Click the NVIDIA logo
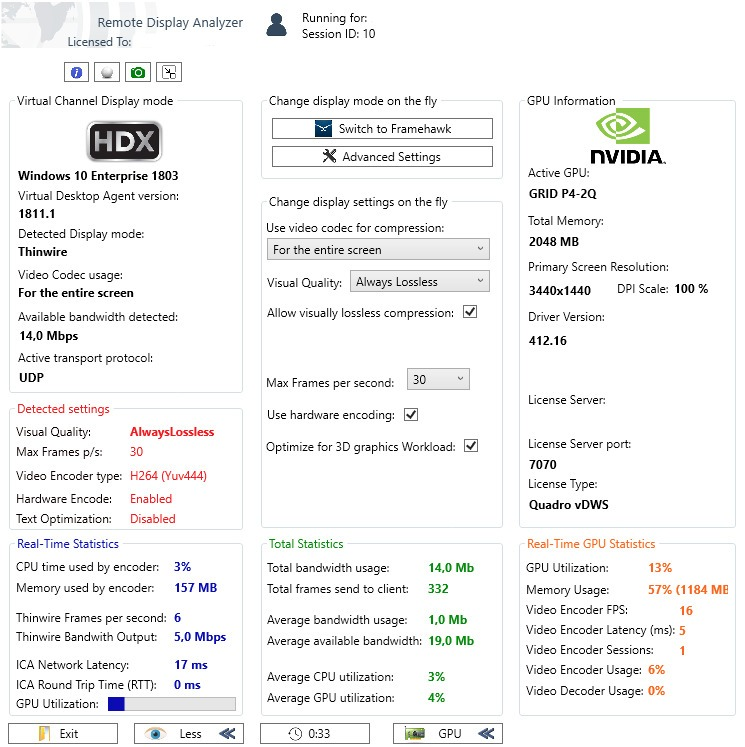This screenshot has width=745, height=747. click(x=627, y=136)
